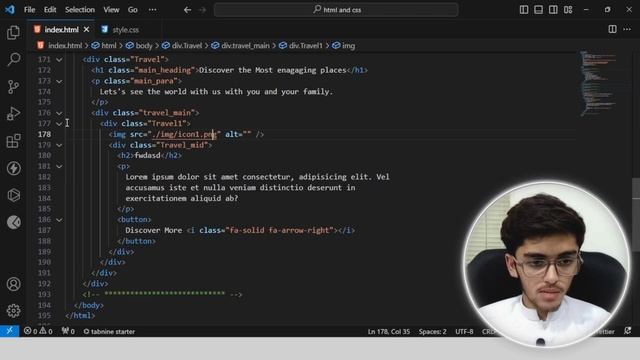The height and width of the screenshot is (360, 640).
Task: Click Ln 178, Col 35 in status bar
Action: [x=389, y=331]
